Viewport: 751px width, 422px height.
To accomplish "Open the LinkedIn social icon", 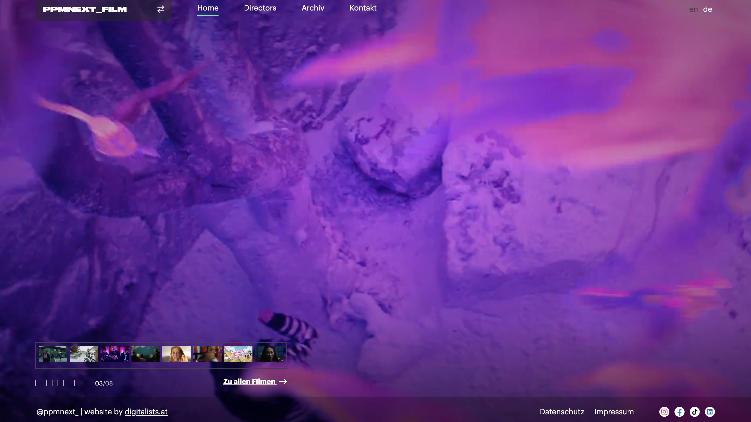I will [x=710, y=412].
